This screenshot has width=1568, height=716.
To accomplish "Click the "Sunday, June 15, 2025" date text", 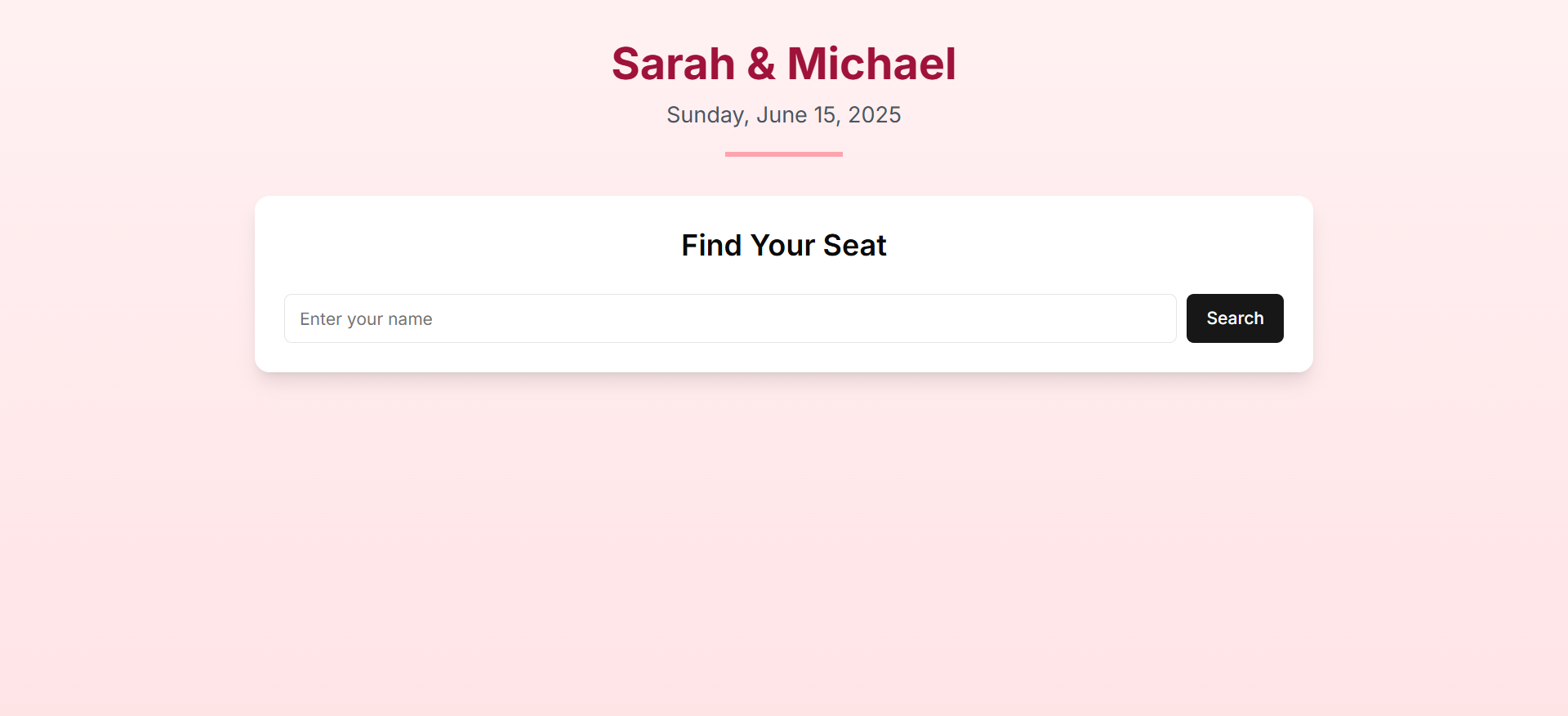I will pyautogui.click(x=783, y=115).
